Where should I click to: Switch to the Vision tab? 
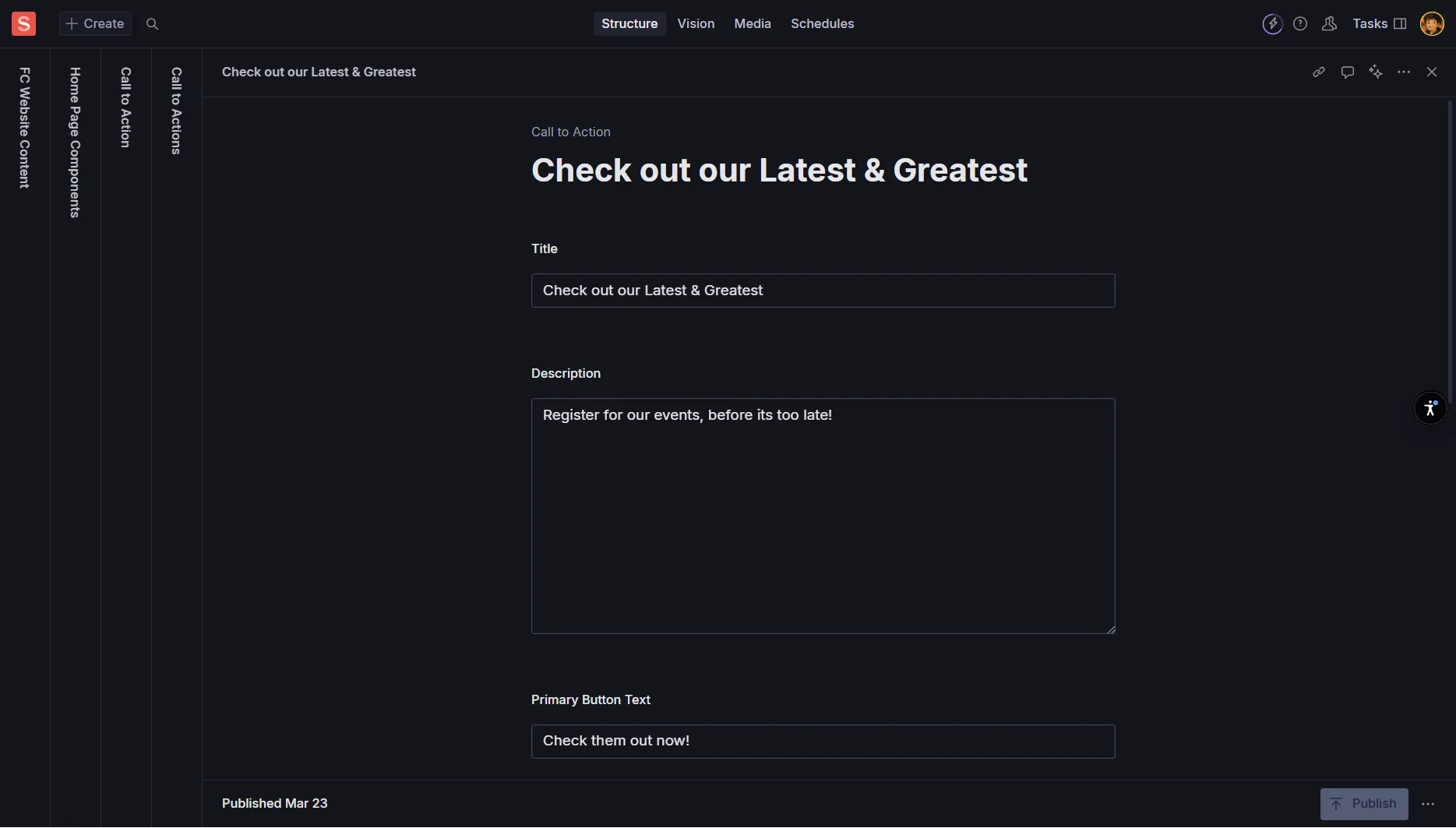point(696,24)
